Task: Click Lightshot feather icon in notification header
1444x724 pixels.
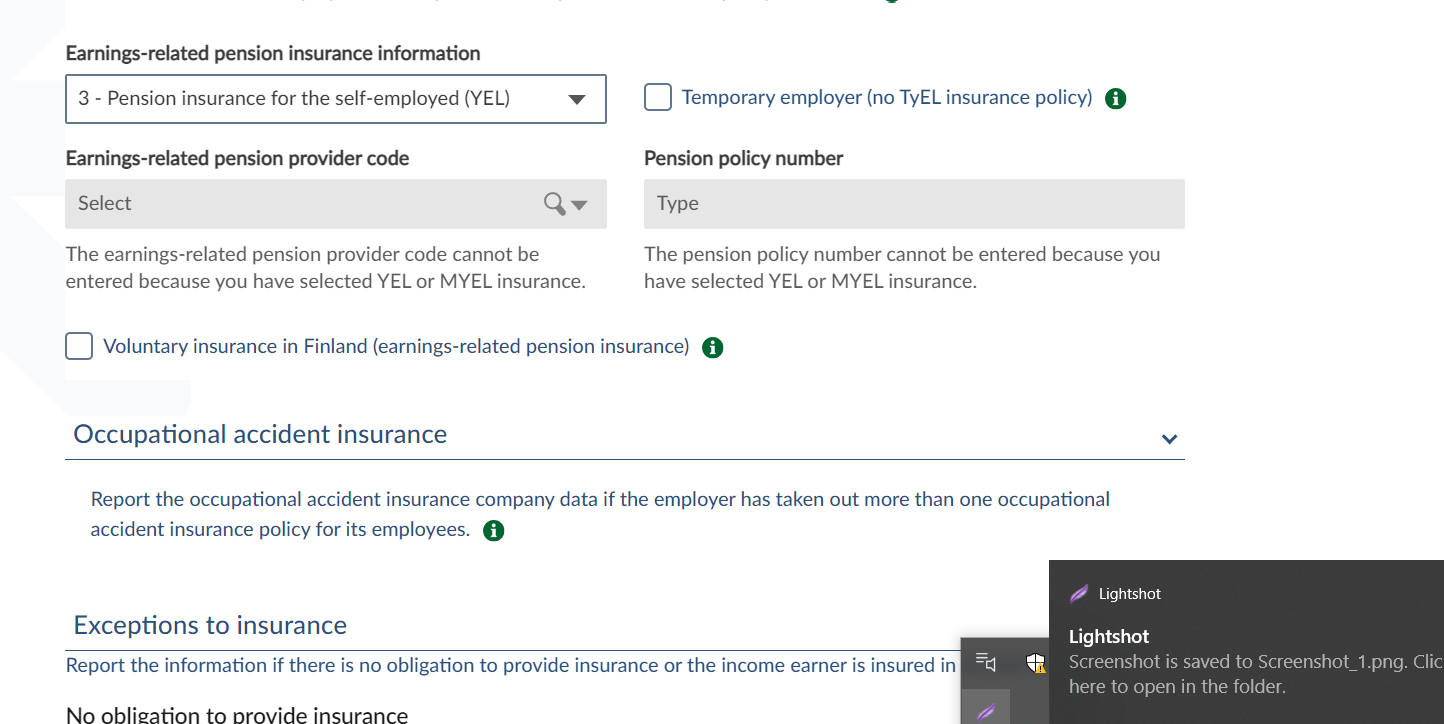Action: [1079, 594]
